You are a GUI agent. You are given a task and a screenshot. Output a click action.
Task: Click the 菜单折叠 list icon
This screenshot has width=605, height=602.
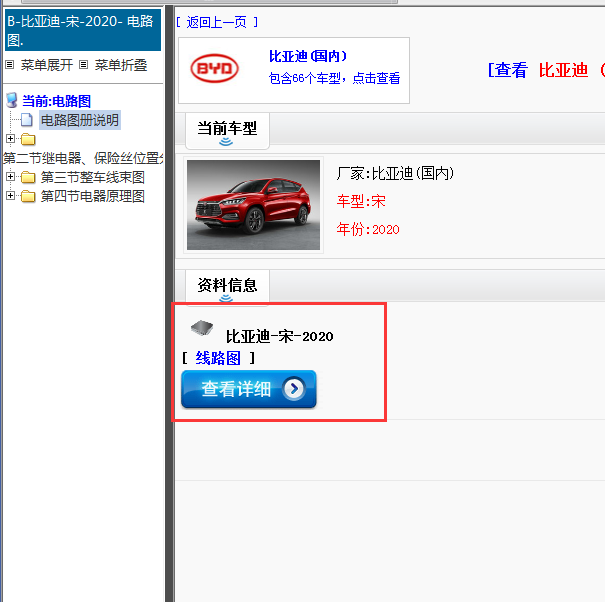(83, 65)
